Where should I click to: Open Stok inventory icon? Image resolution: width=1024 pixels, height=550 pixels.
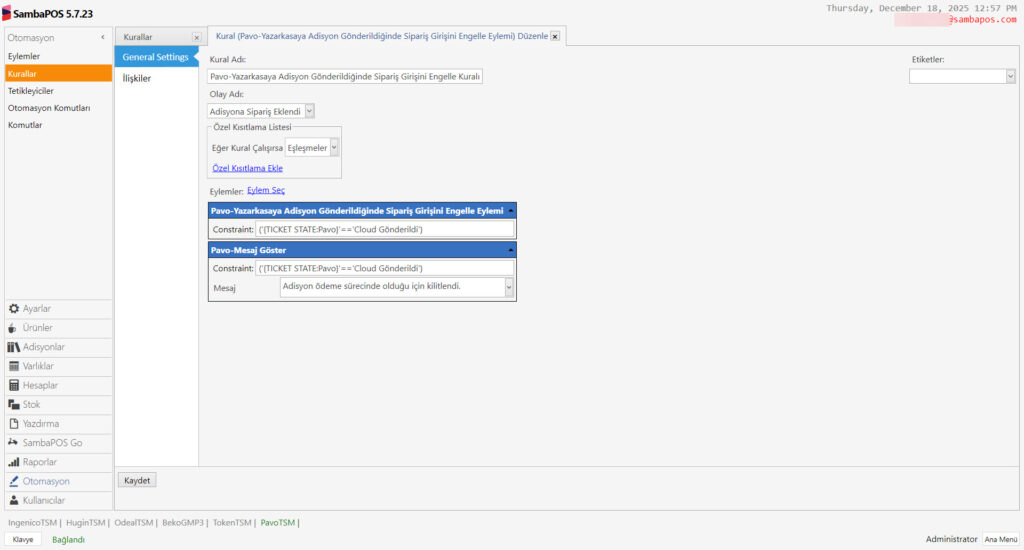13,404
